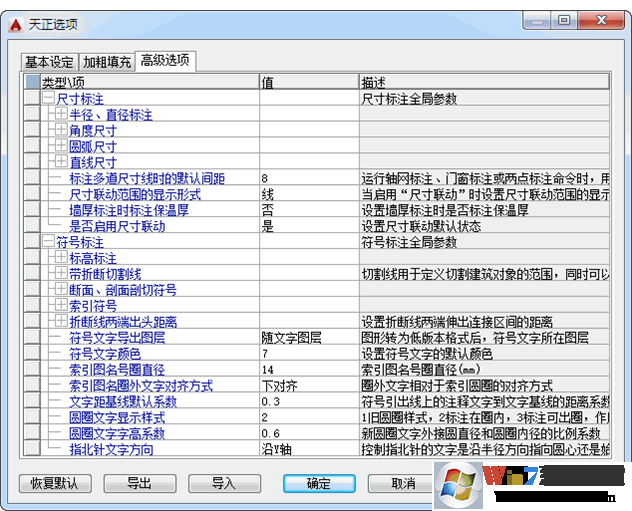Click the 恢复默认 button
This screenshot has width=632, height=511.
tap(55, 483)
